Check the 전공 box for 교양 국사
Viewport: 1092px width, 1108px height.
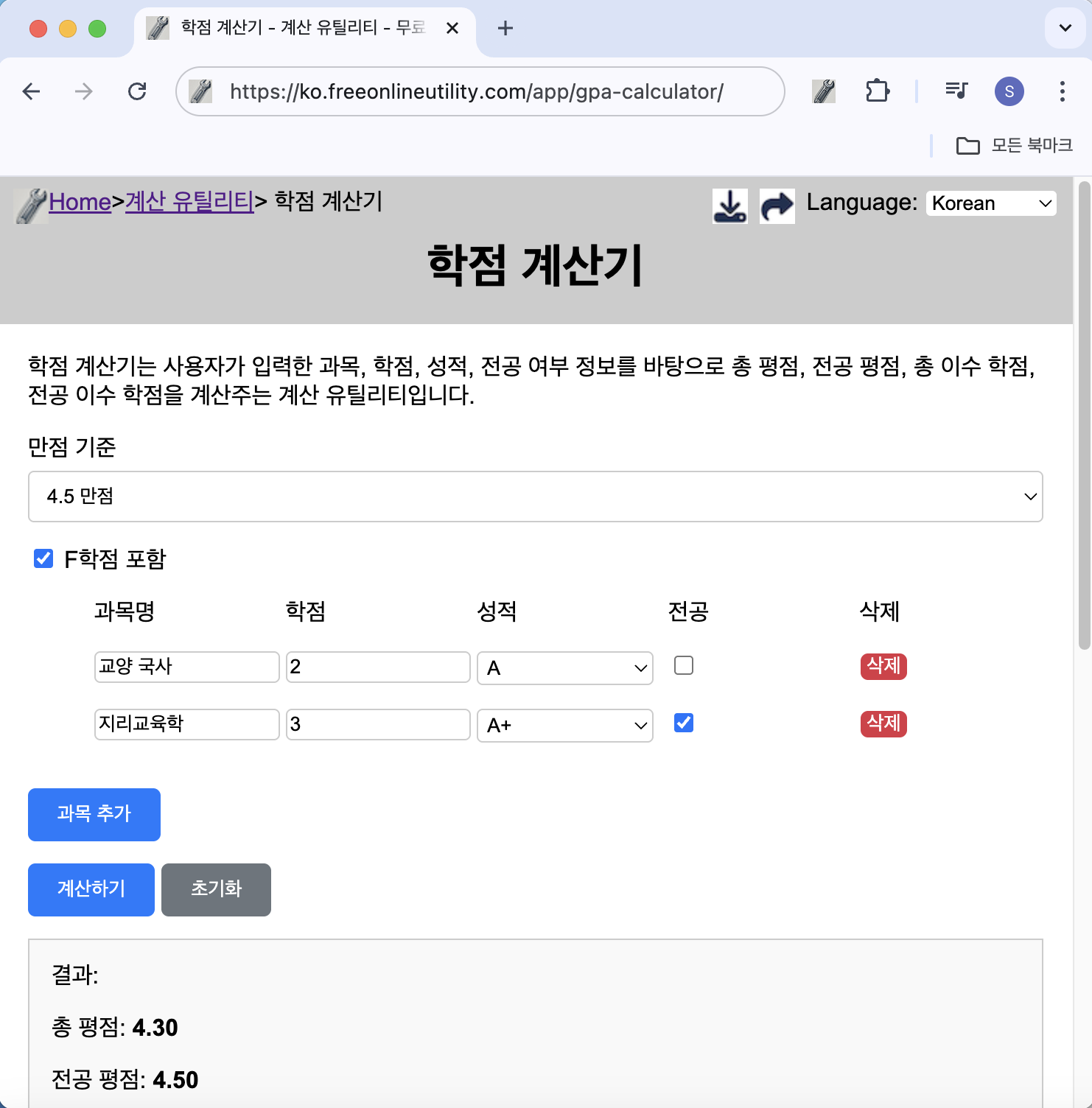(684, 666)
